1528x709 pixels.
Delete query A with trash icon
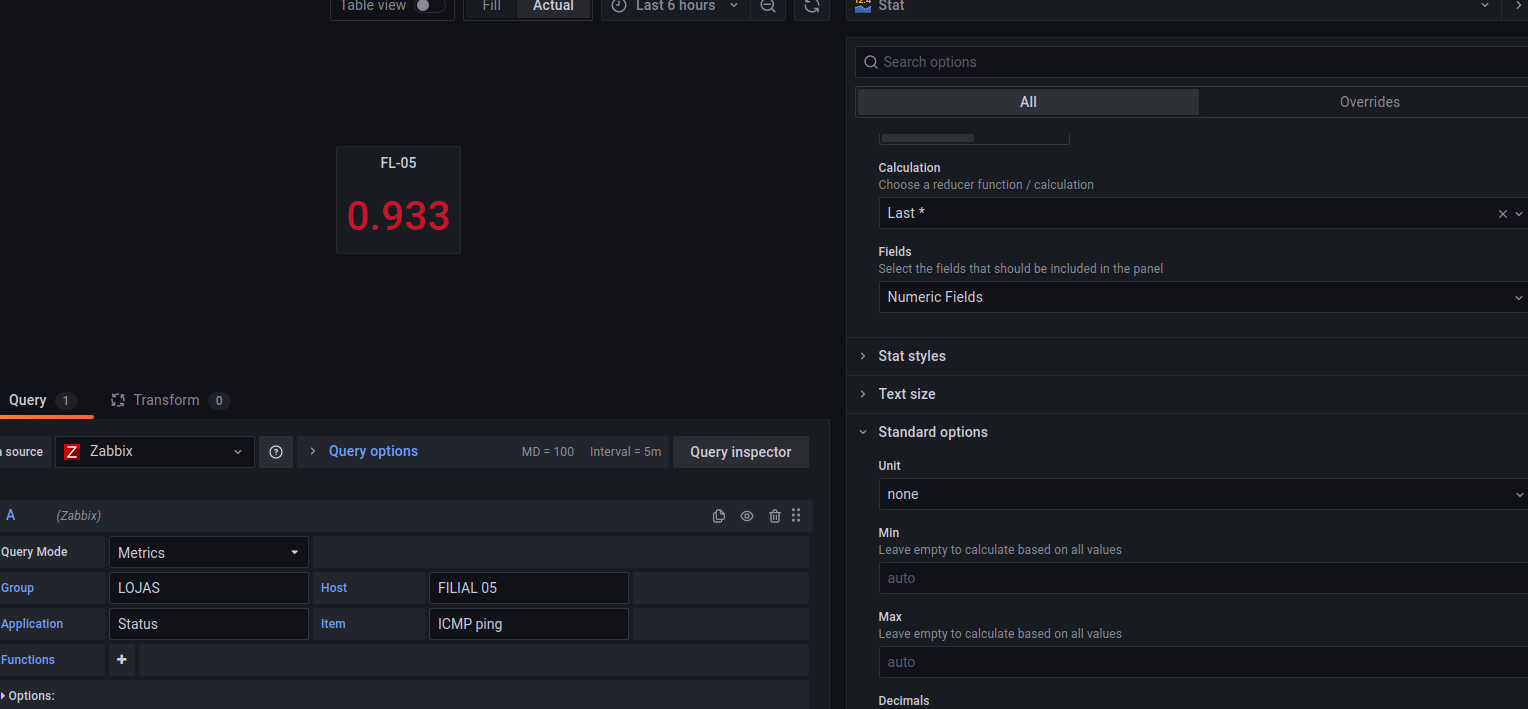pyautogui.click(x=774, y=516)
